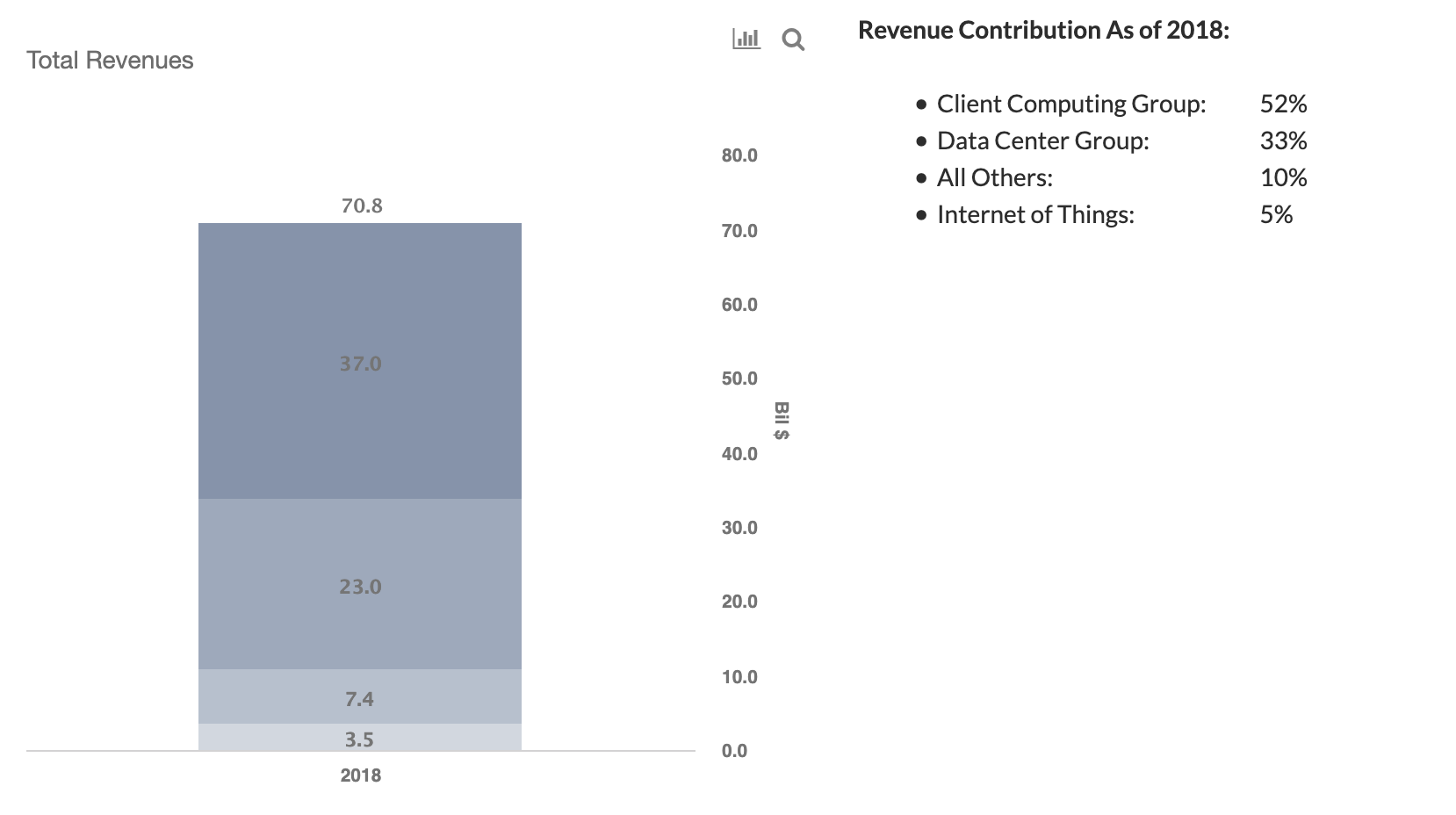Image resolution: width=1456 pixels, height=815 pixels.
Task: Click the 80.0 y-axis tick label
Action: (x=739, y=155)
